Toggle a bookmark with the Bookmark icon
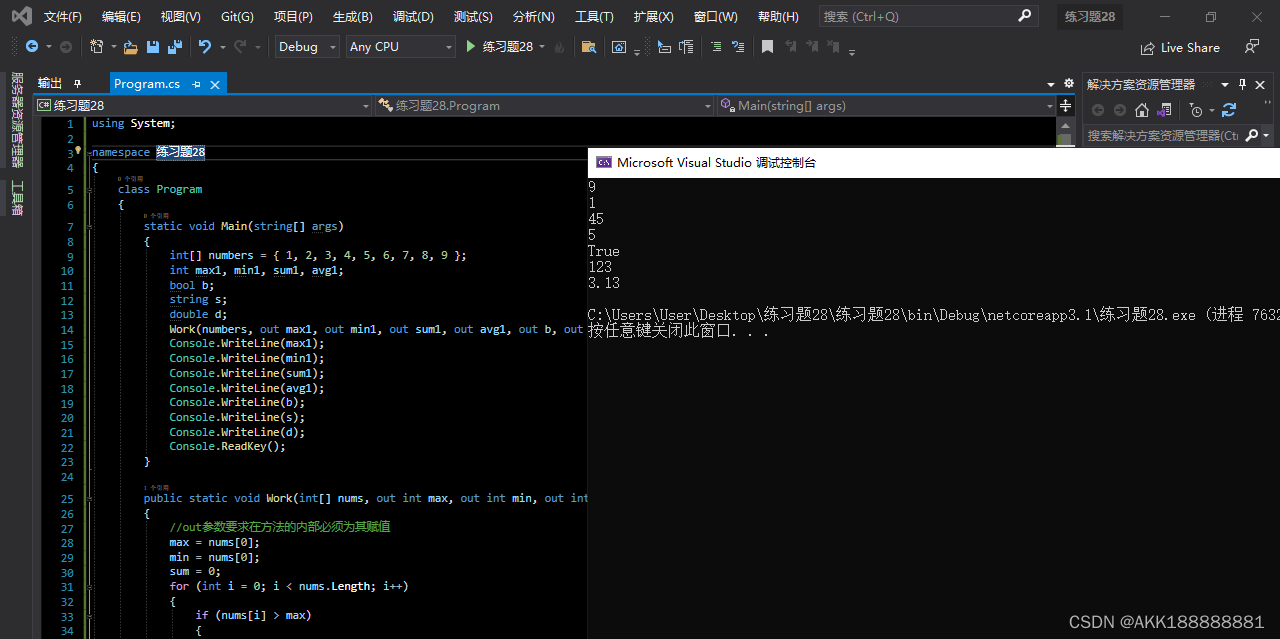Screen dimensions: 1280x639 click(x=767, y=47)
